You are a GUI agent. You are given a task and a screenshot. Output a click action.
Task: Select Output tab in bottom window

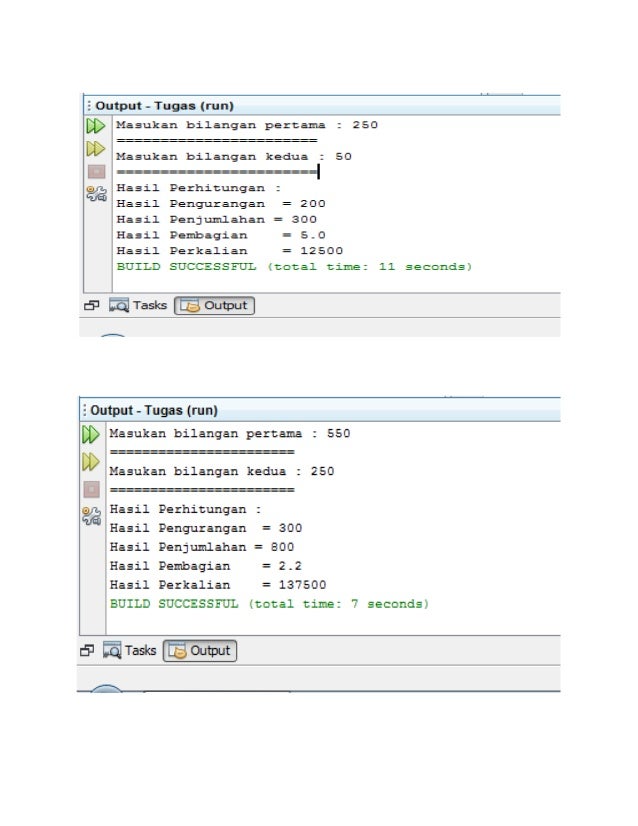click(200, 651)
